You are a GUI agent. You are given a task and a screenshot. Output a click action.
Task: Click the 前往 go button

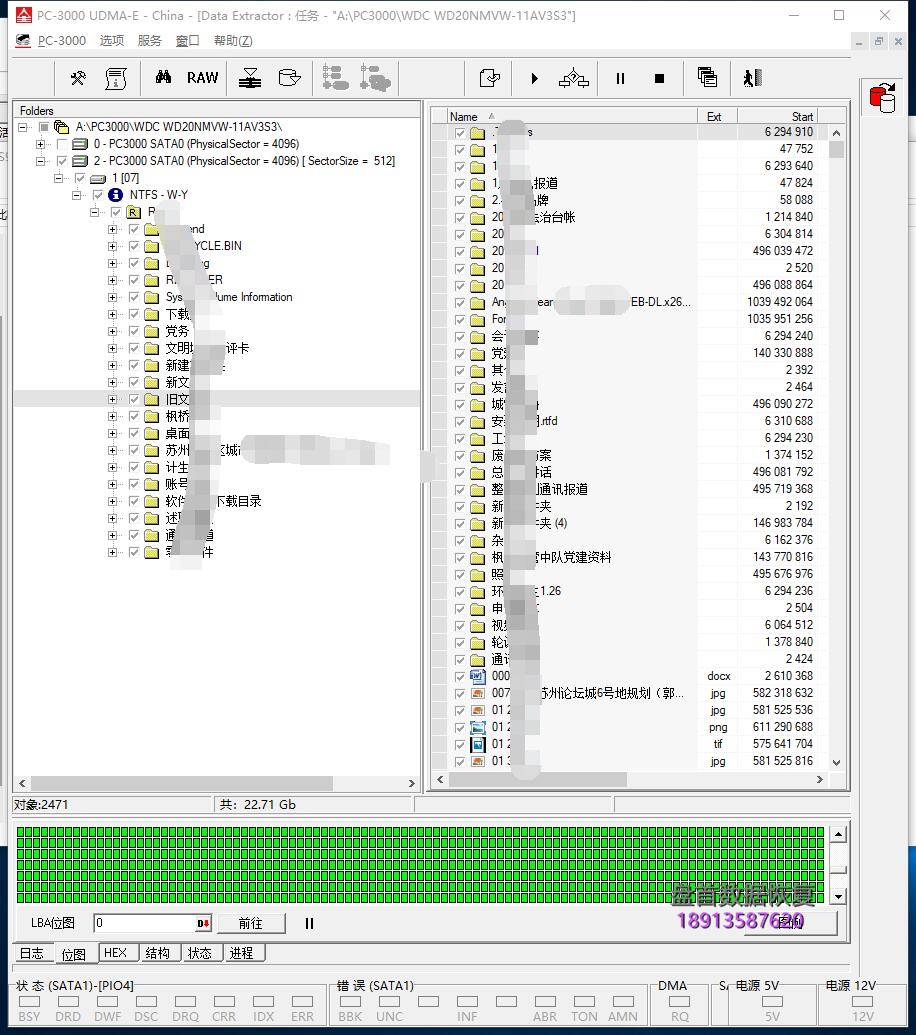coord(250,923)
